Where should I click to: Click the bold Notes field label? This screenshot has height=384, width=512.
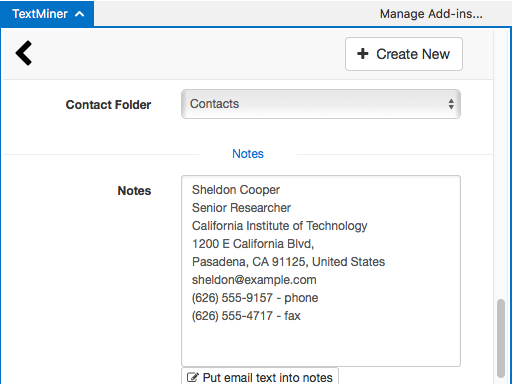click(x=134, y=191)
